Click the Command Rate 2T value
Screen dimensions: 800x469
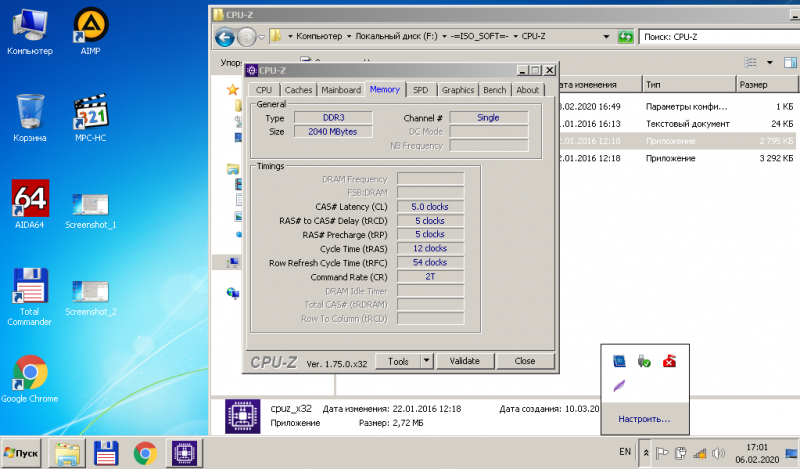(430, 277)
